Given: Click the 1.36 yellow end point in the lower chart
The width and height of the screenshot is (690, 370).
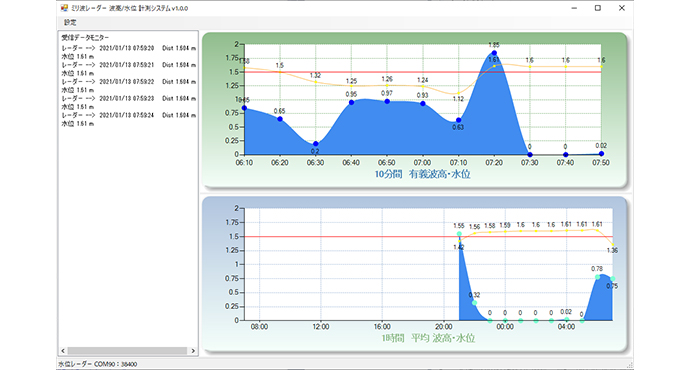Looking at the screenshot, I should click(613, 245).
